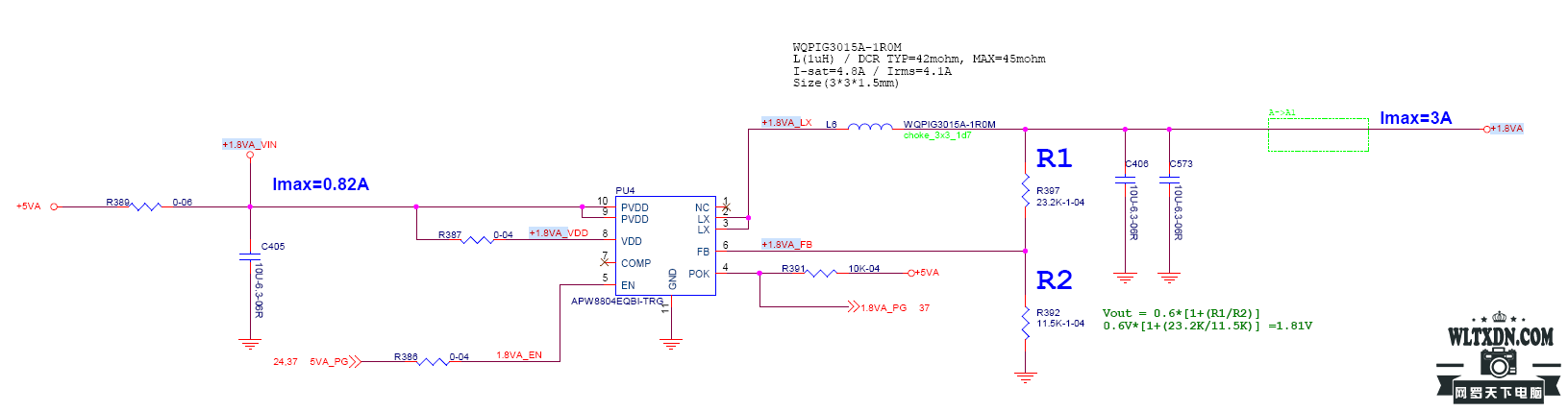Click the 5VA_PG off-page connector
The width and height of the screenshot is (1568, 412).
(335, 362)
